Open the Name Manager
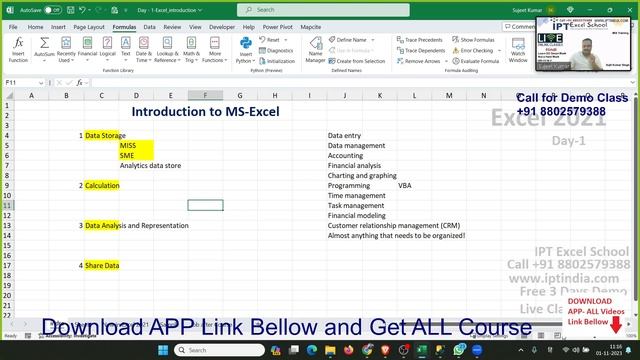 pos(315,49)
